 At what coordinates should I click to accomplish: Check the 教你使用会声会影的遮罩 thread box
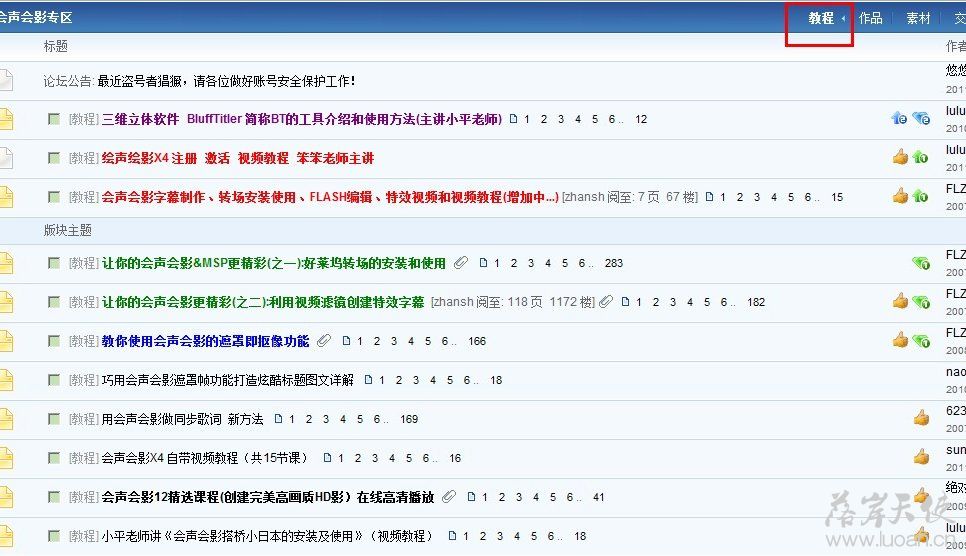click(54, 341)
